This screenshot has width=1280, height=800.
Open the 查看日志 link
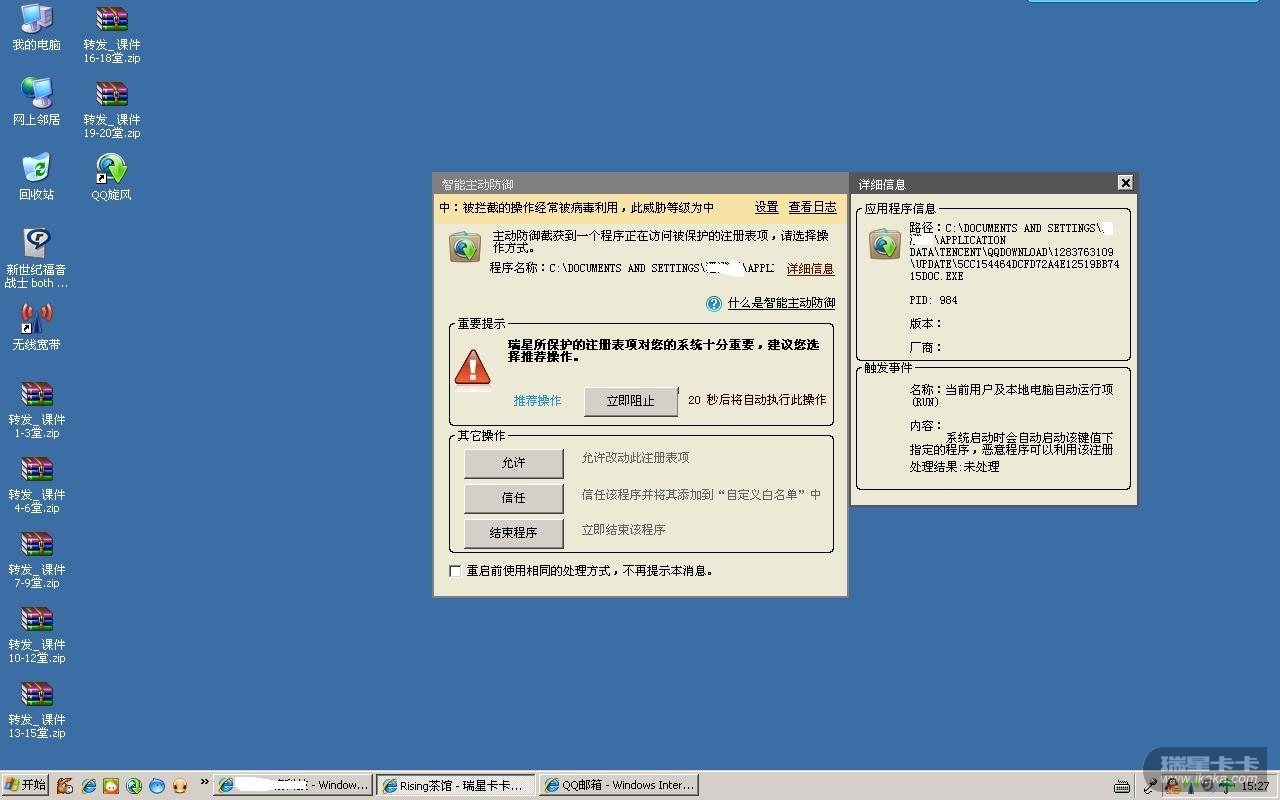pyautogui.click(x=813, y=207)
